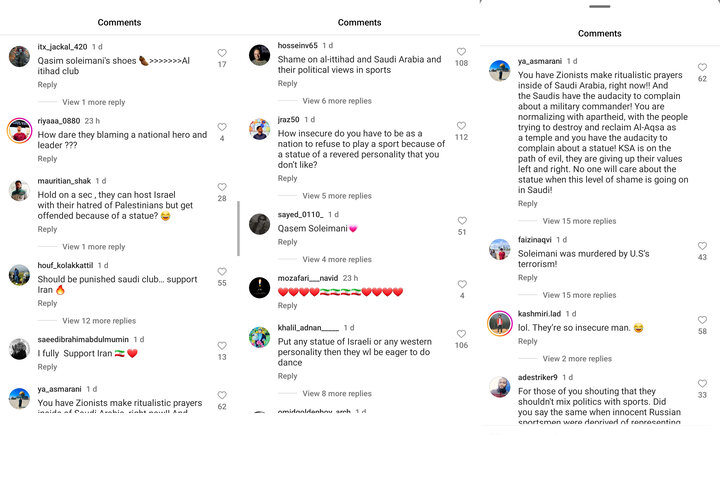720x480 pixels.
Task: Grab the drag handle above the Comments sheet
Action: (600, 6)
